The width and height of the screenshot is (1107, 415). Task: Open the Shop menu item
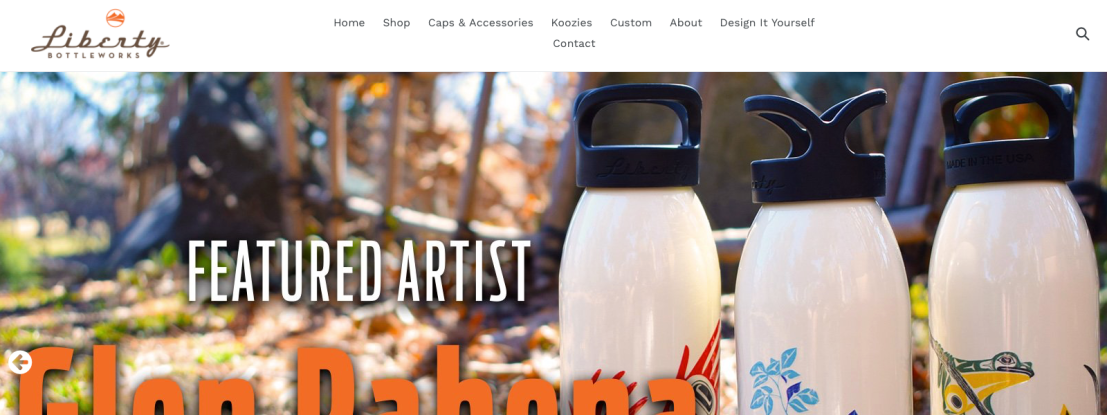click(x=396, y=23)
